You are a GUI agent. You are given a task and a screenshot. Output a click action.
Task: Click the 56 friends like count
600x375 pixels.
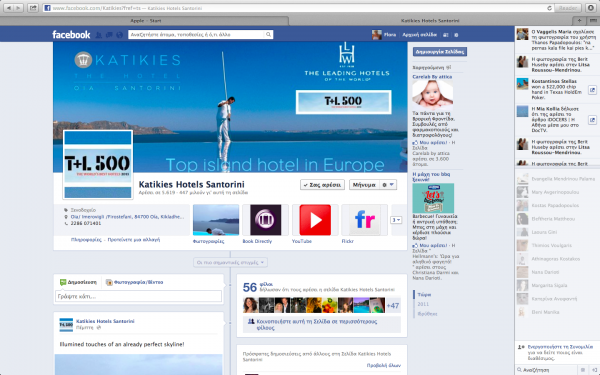point(249,287)
